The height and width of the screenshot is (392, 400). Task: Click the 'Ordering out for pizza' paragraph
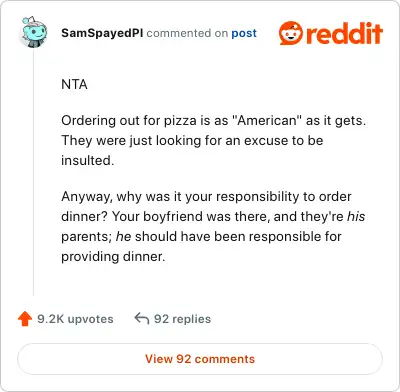(x=213, y=140)
